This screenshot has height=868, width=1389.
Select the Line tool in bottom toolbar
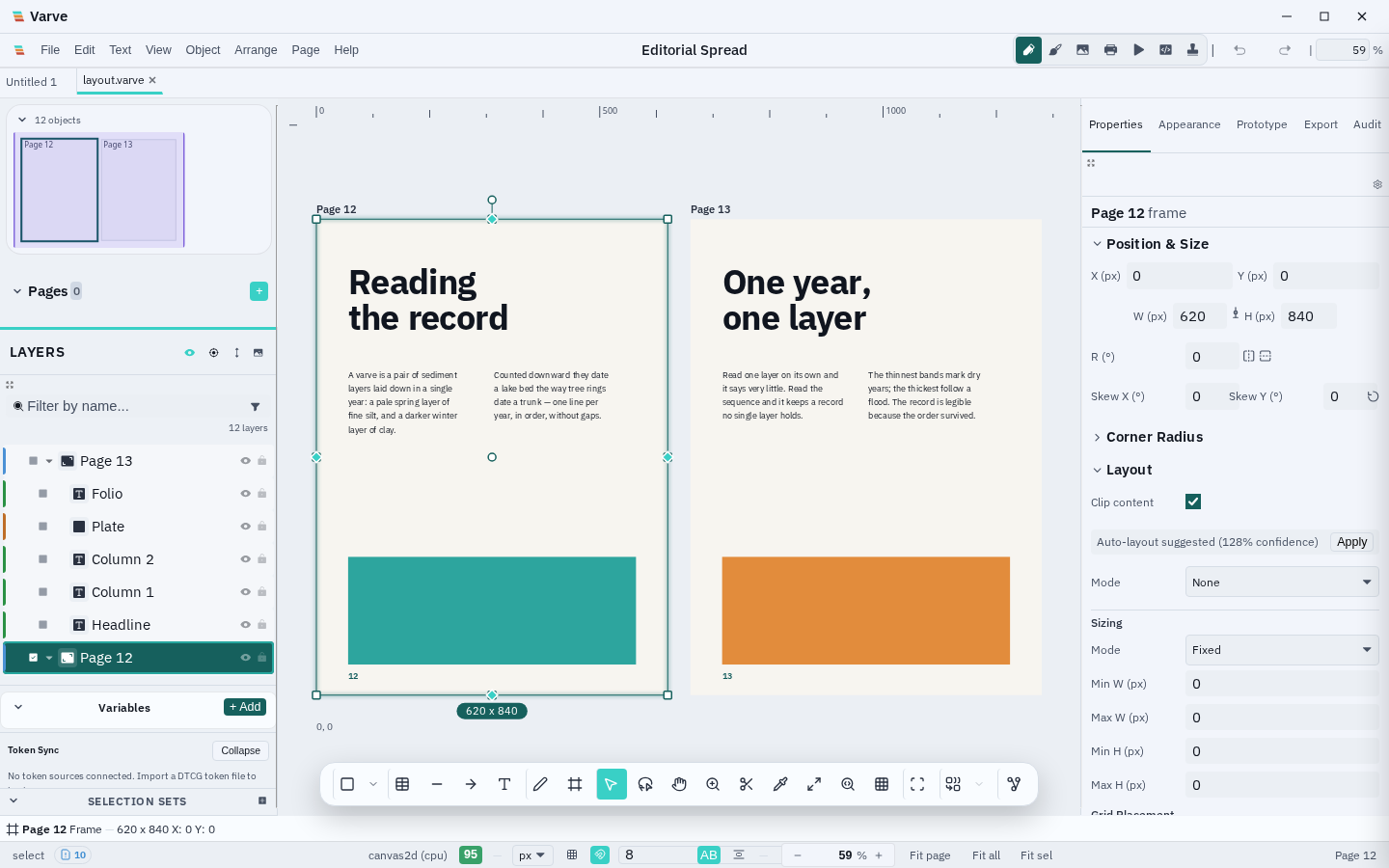[x=437, y=784]
